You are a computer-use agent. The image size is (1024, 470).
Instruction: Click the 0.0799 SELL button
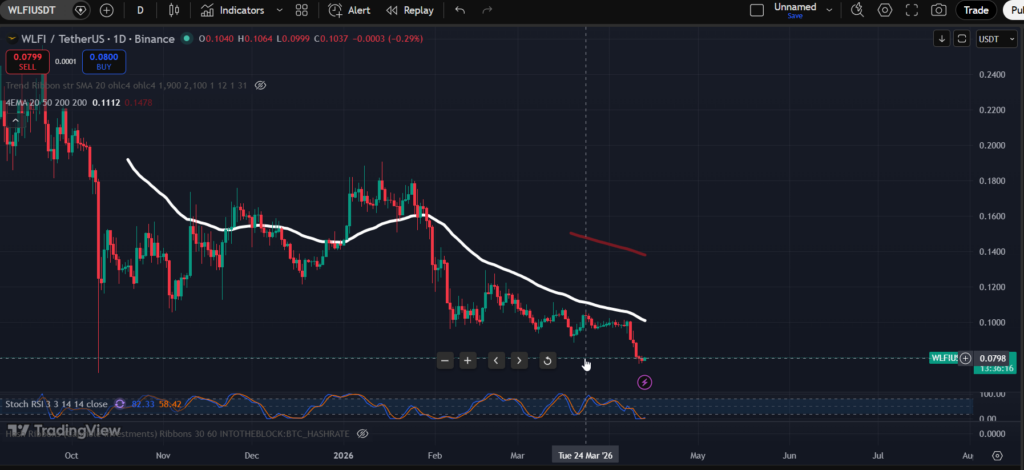[25, 61]
